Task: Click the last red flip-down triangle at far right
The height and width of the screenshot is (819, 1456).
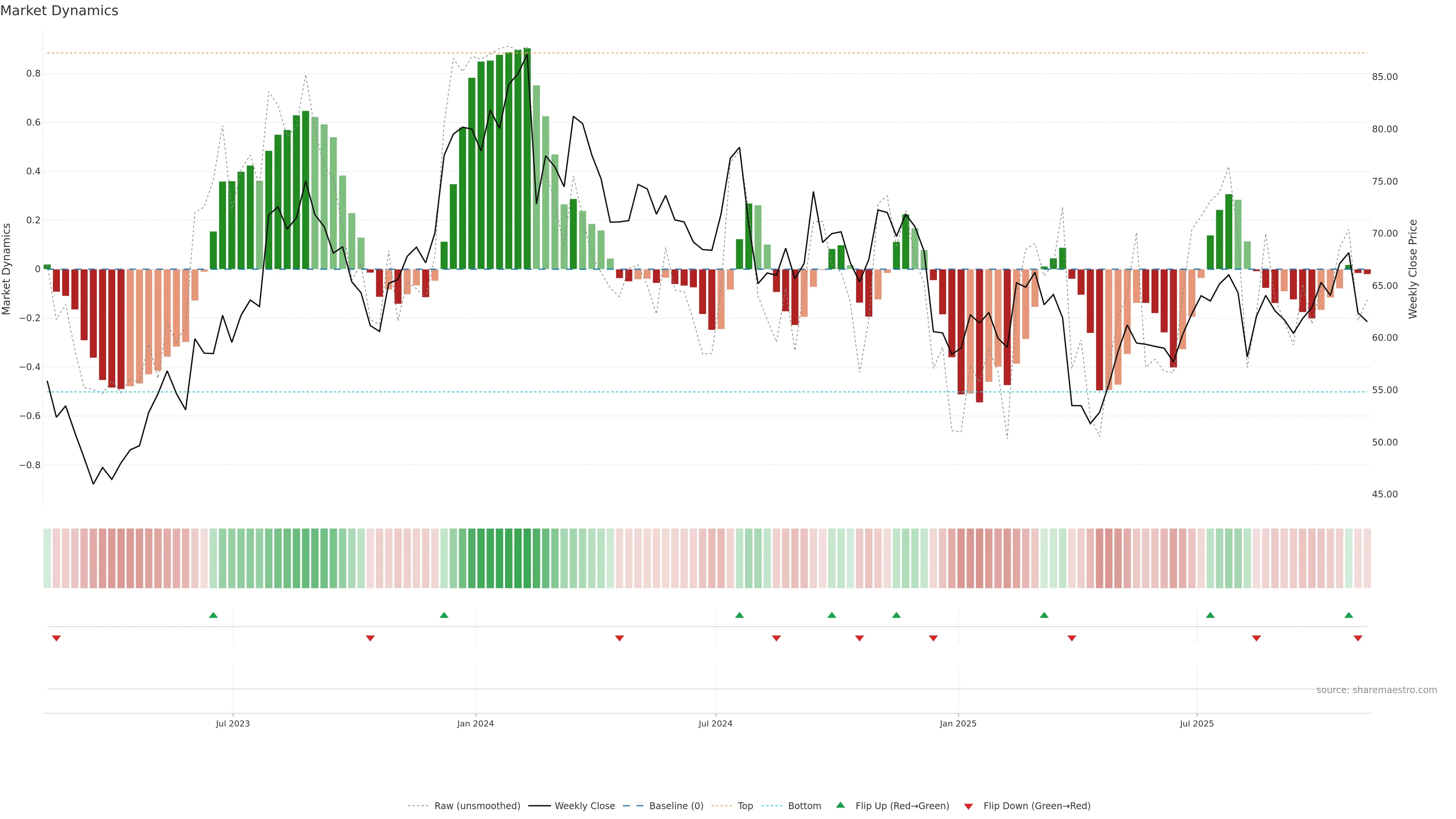Action: (1358, 638)
